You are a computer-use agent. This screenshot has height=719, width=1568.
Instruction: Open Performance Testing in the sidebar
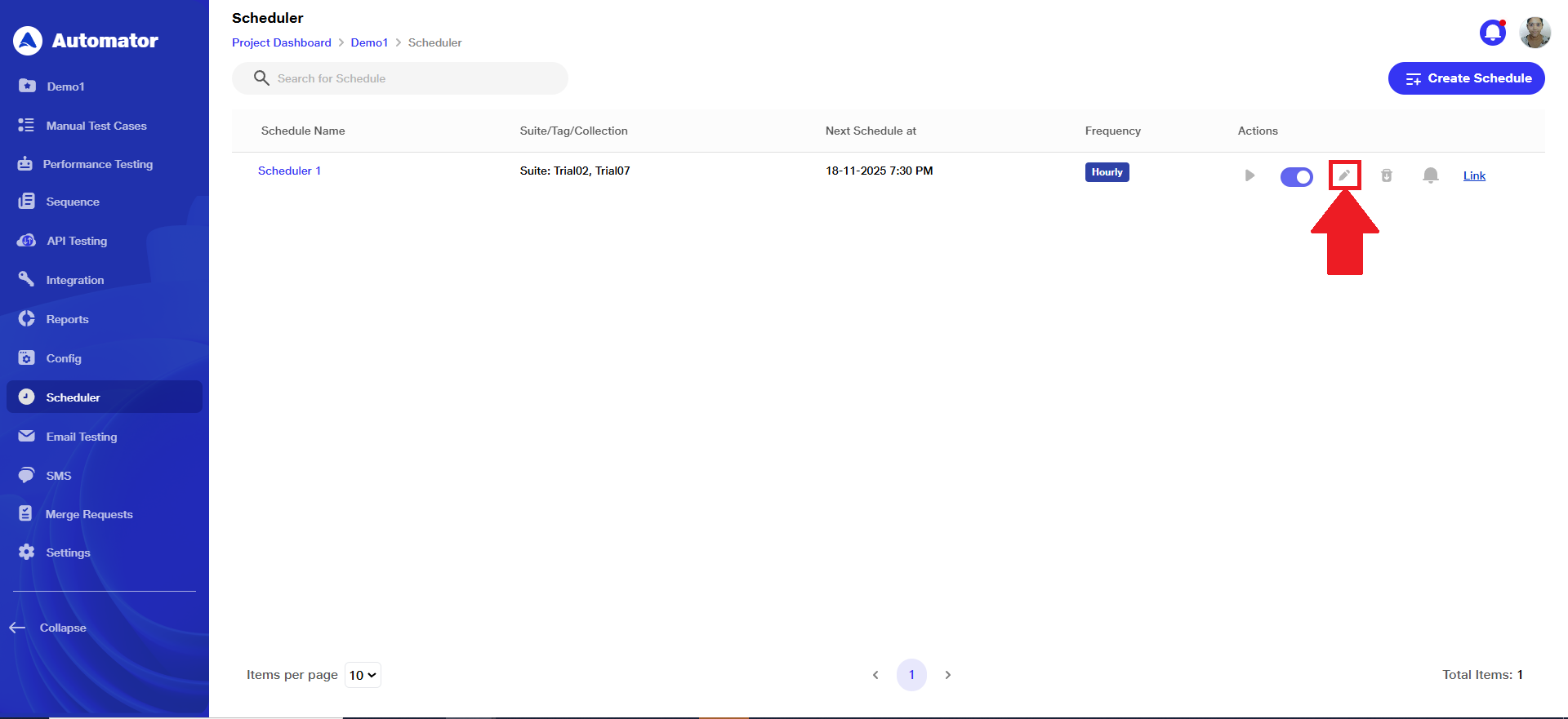click(x=97, y=164)
